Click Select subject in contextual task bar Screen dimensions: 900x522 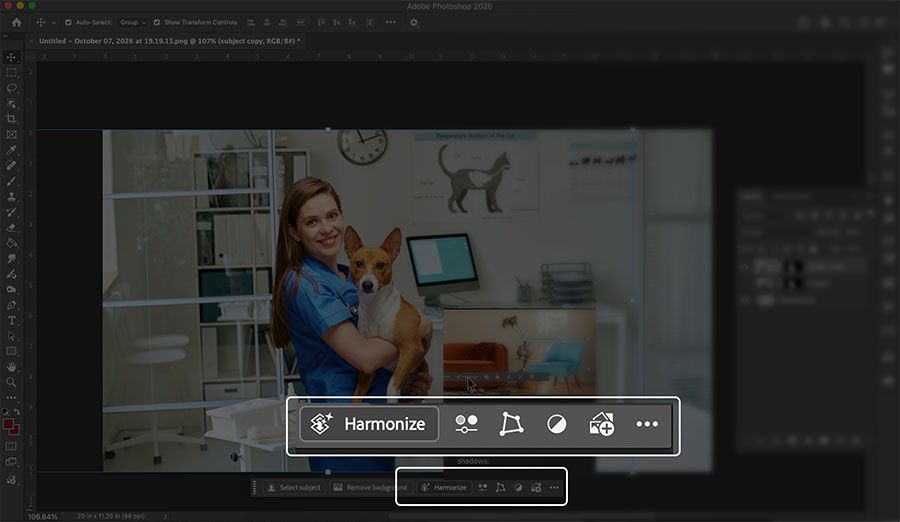point(294,488)
